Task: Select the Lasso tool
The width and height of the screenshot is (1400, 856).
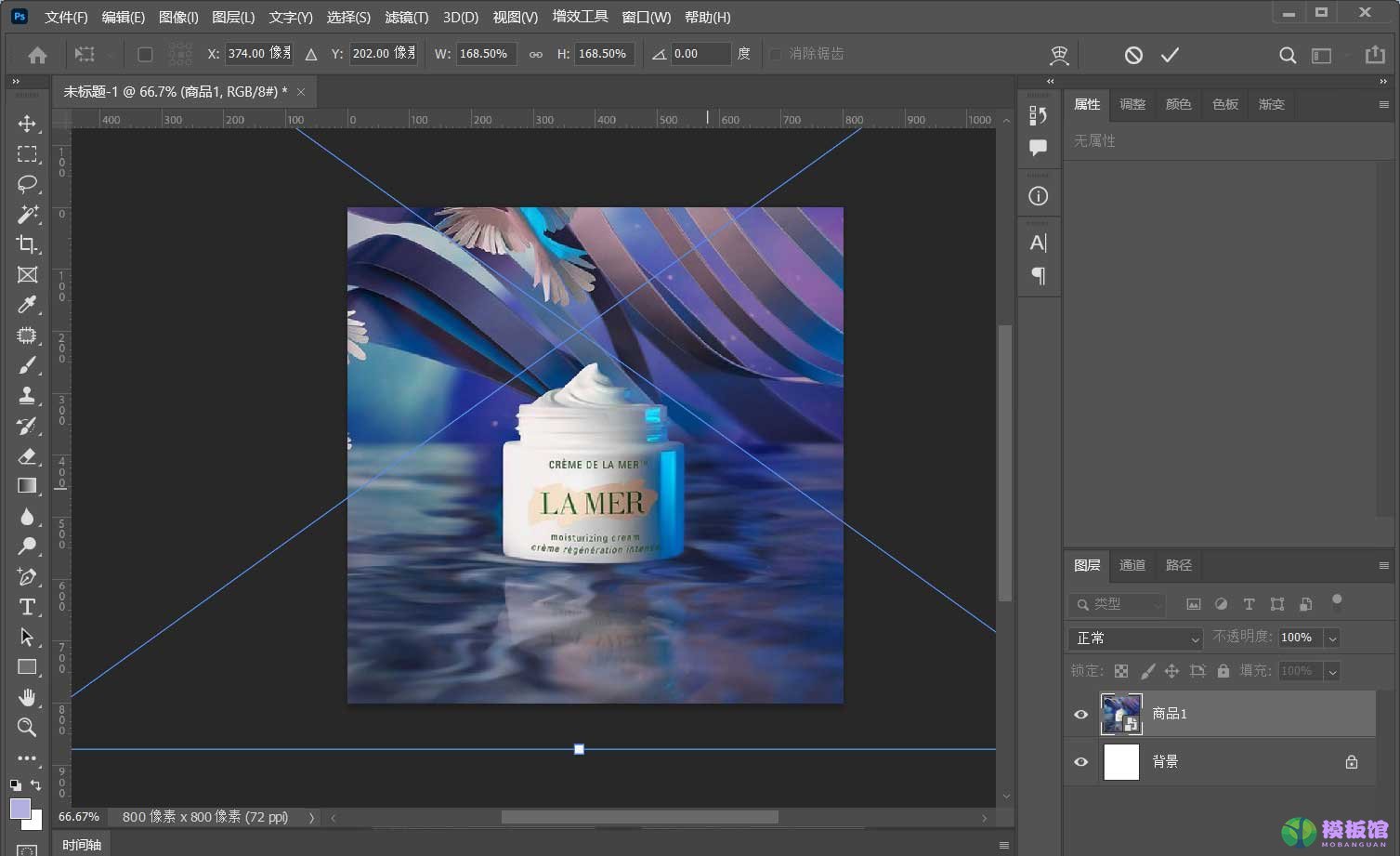Action: coord(27,184)
